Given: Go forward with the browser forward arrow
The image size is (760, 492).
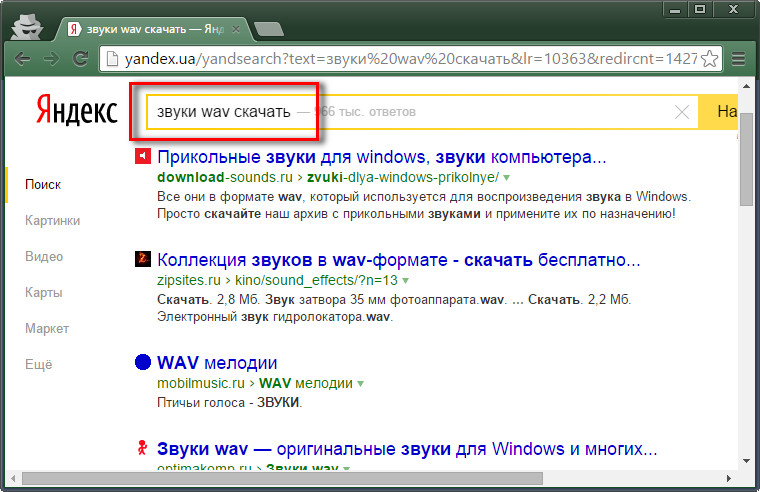Looking at the screenshot, I should (51, 59).
